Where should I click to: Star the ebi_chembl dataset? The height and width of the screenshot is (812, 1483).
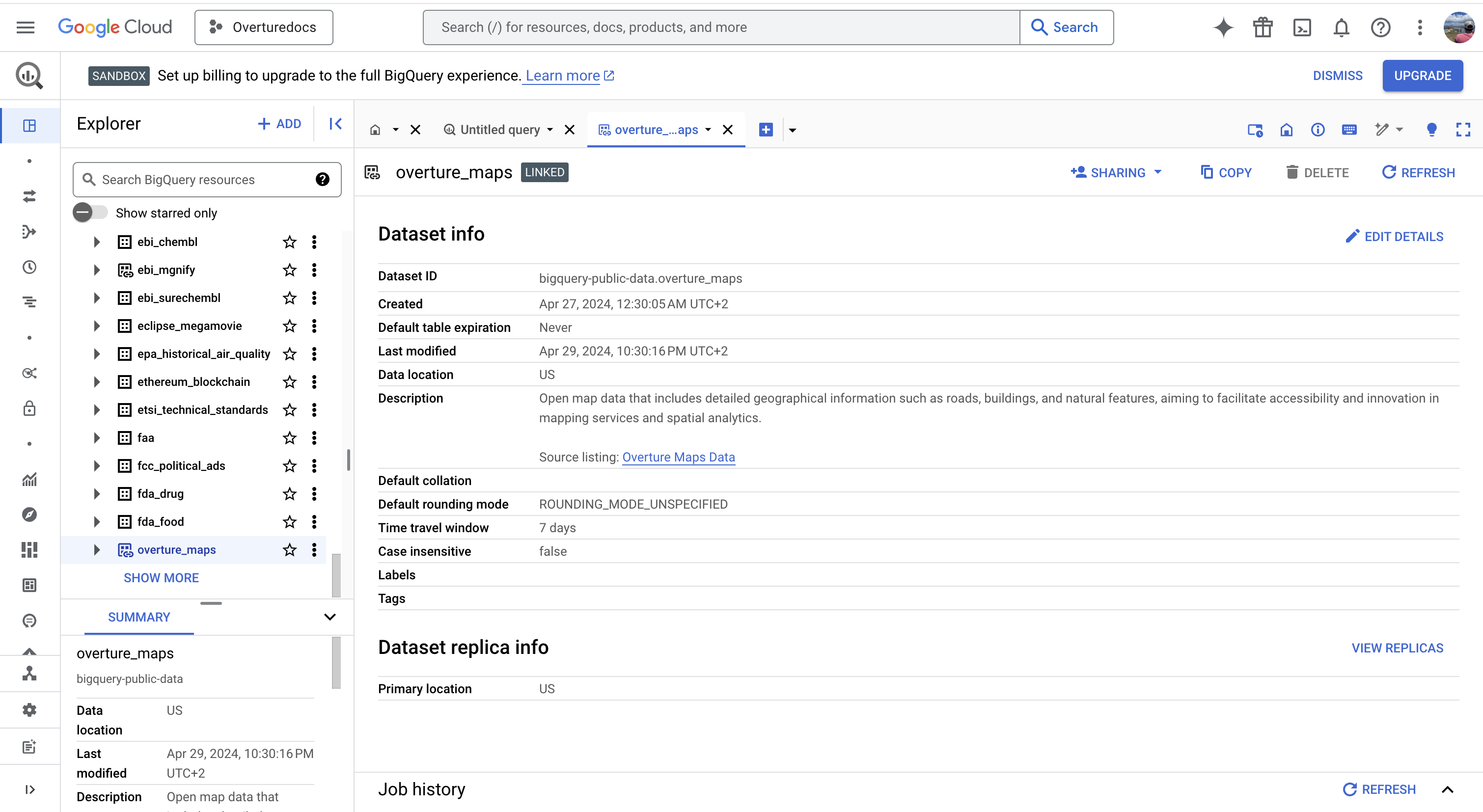point(290,242)
